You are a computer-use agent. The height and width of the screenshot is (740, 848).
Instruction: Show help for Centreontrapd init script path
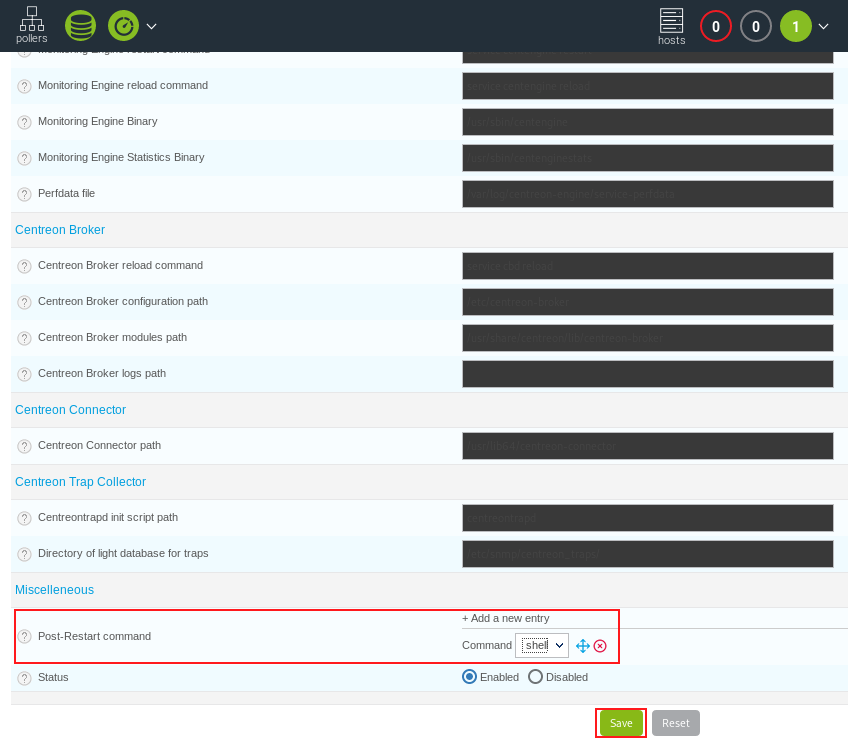click(24, 518)
